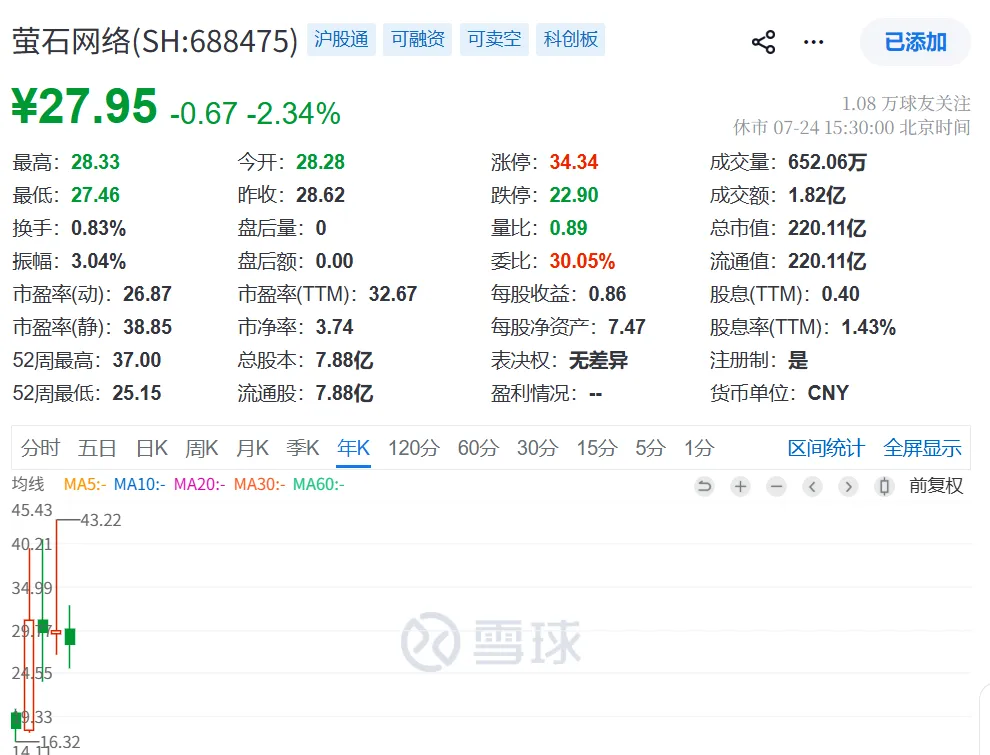Click the 市盈率(TTM) value 32.67
The image size is (990, 755).
(x=393, y=294)
